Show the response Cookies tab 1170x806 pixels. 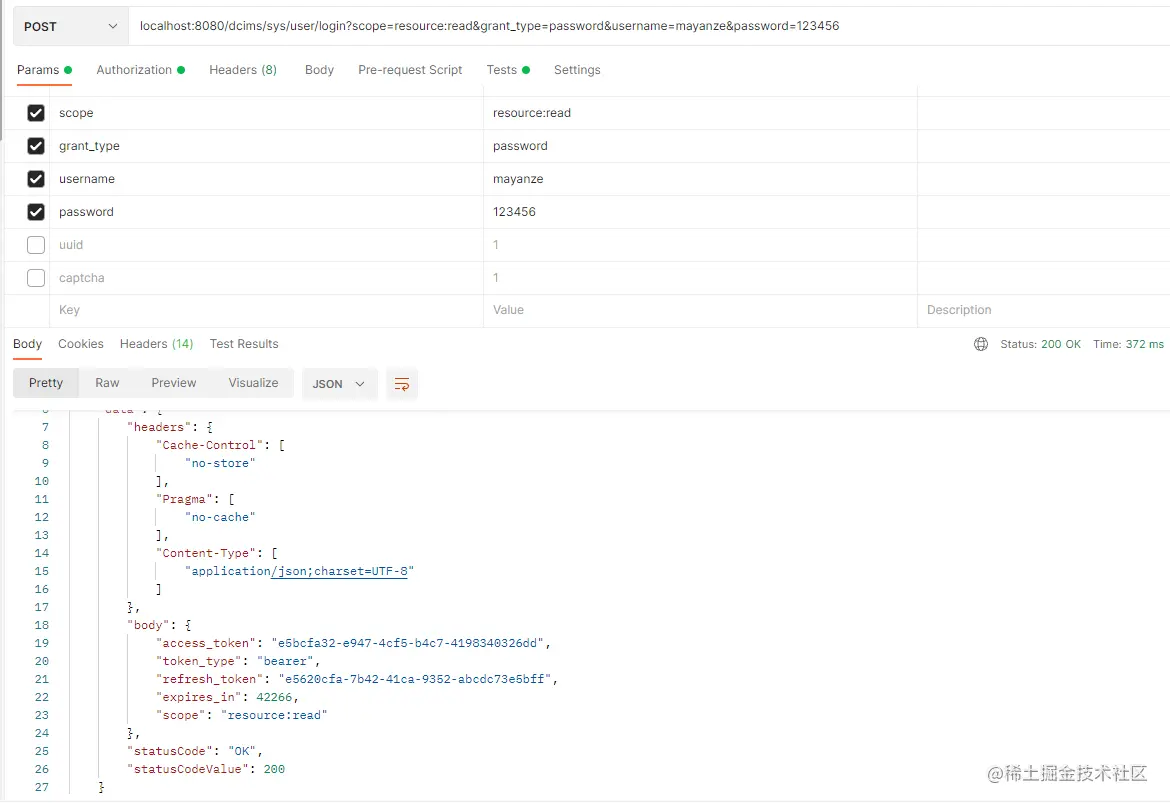(x=81, y=344)
